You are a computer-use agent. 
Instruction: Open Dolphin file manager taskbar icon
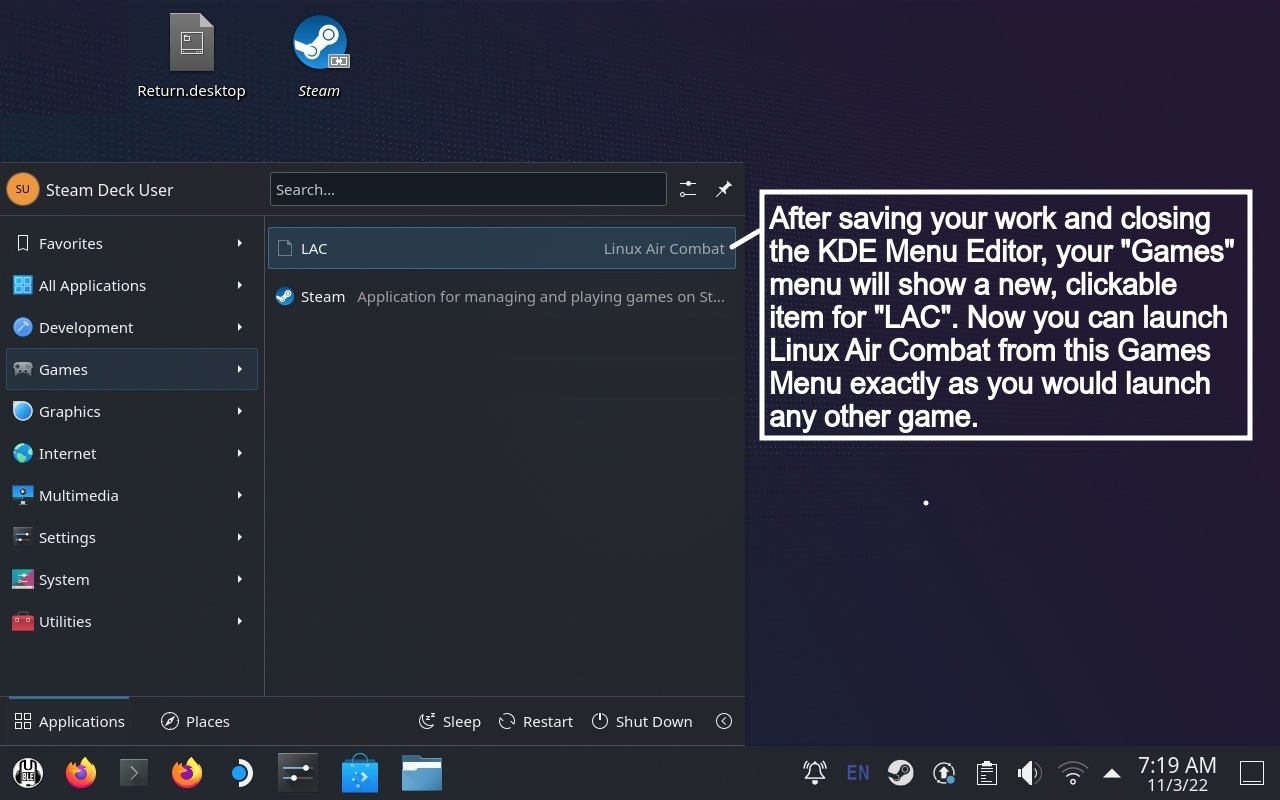(422, 773)
